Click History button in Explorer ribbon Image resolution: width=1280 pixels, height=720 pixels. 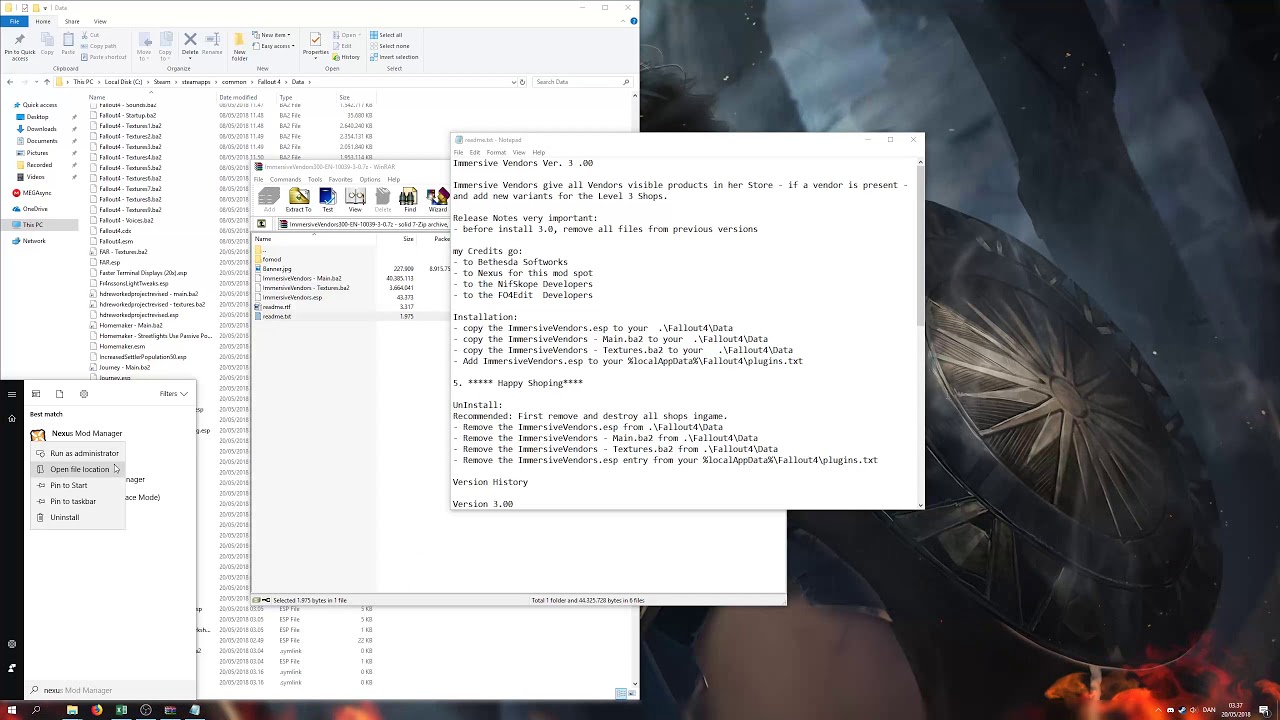[x=346, y=57]
